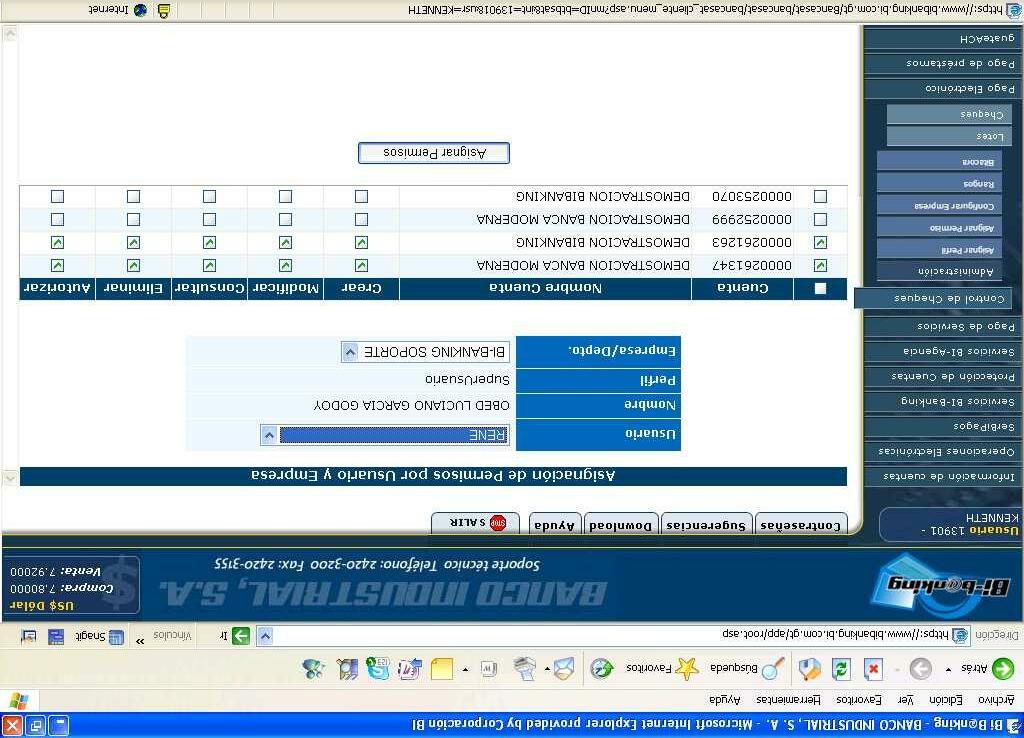Open the Word edit icon dropdown arrow
Image resolution: width=1024 pixels, height=738 pixels.
[465, 669]
